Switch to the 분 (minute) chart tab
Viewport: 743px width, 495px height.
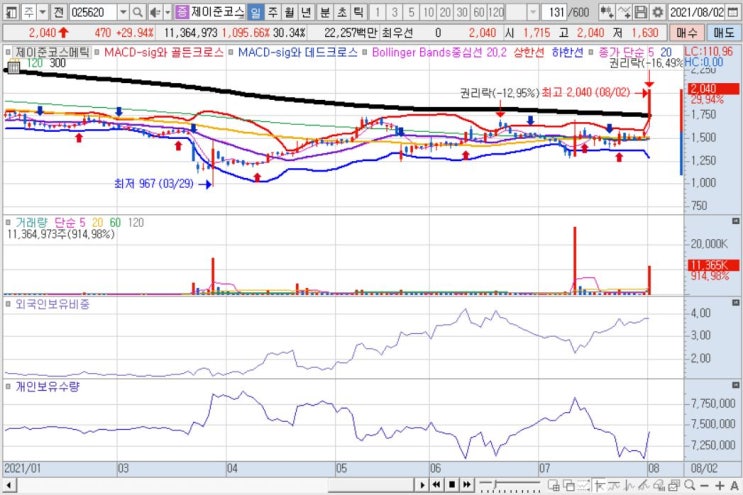pos(325,12)
